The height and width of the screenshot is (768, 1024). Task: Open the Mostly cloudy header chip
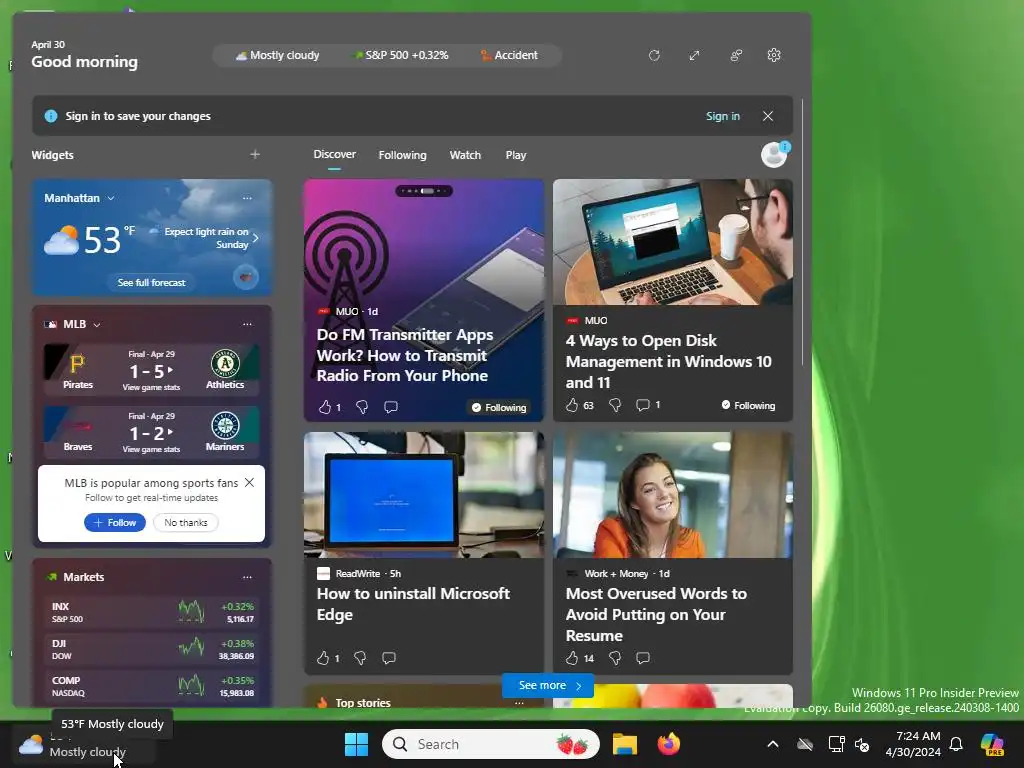tap(278, 56)
